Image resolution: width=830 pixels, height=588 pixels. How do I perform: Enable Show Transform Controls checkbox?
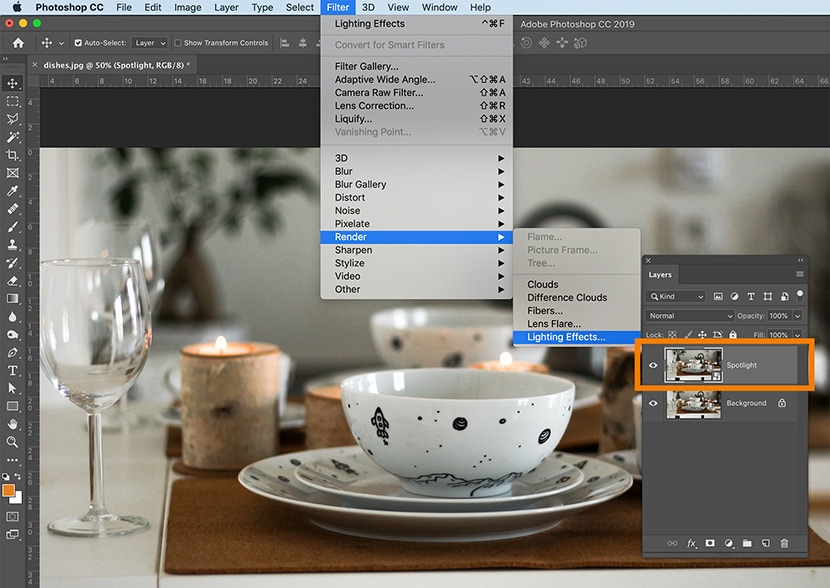(177, 43)
